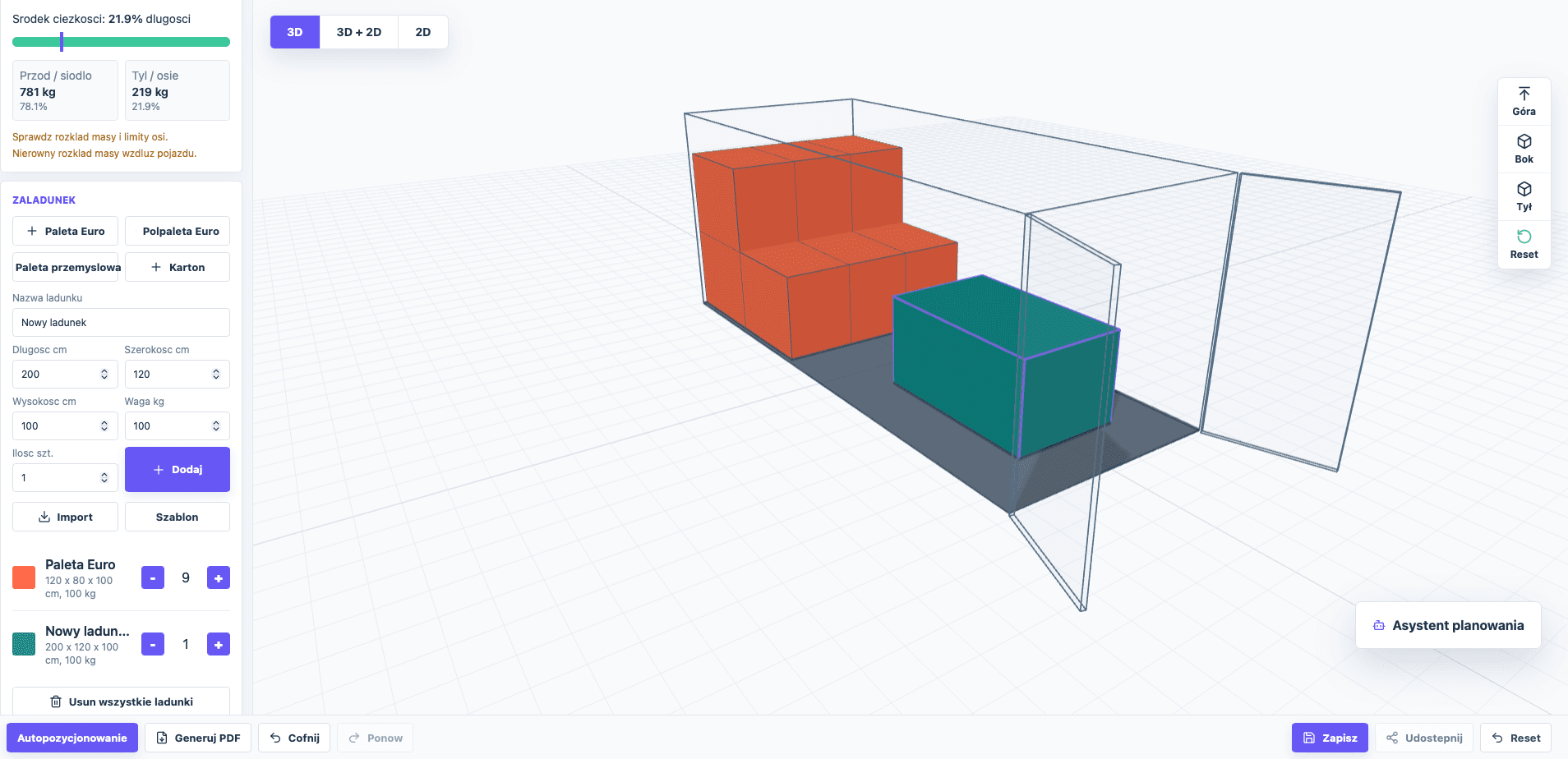1568x759 pixels.
Task: Redo with the Ponow button
Action: [x=376, y=738]
